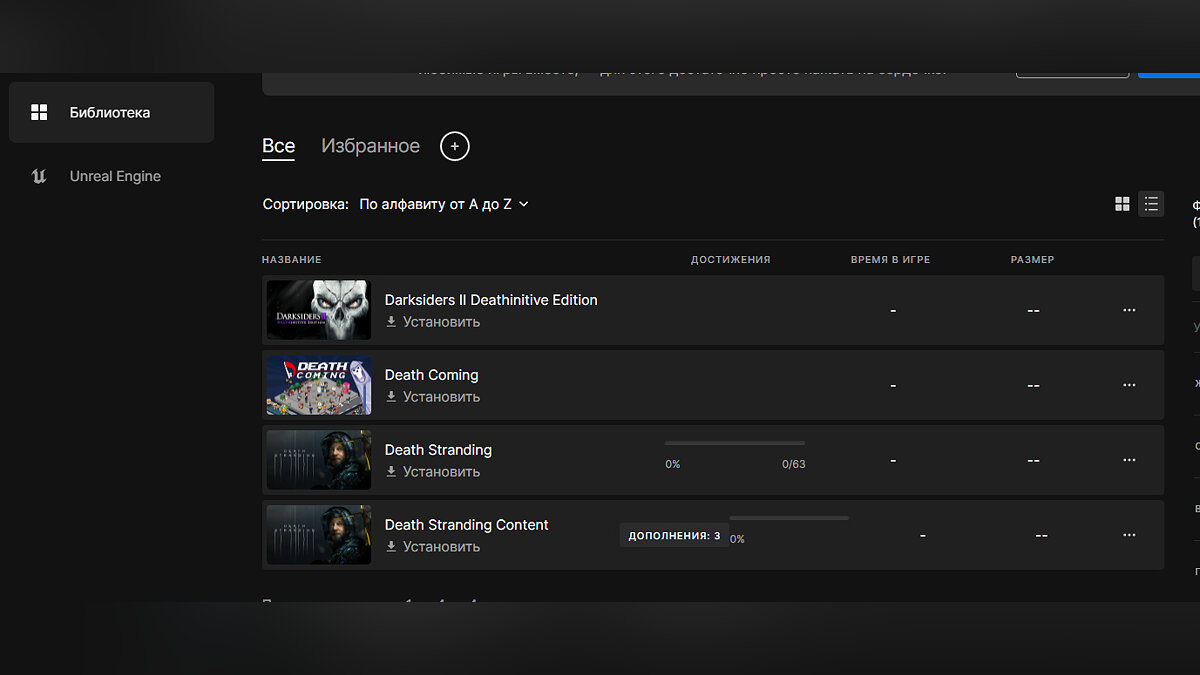This screenshot has height=675, width=1200.
Task: Click 'Установить' under Death Coming
Action: (x=433, y=397)
